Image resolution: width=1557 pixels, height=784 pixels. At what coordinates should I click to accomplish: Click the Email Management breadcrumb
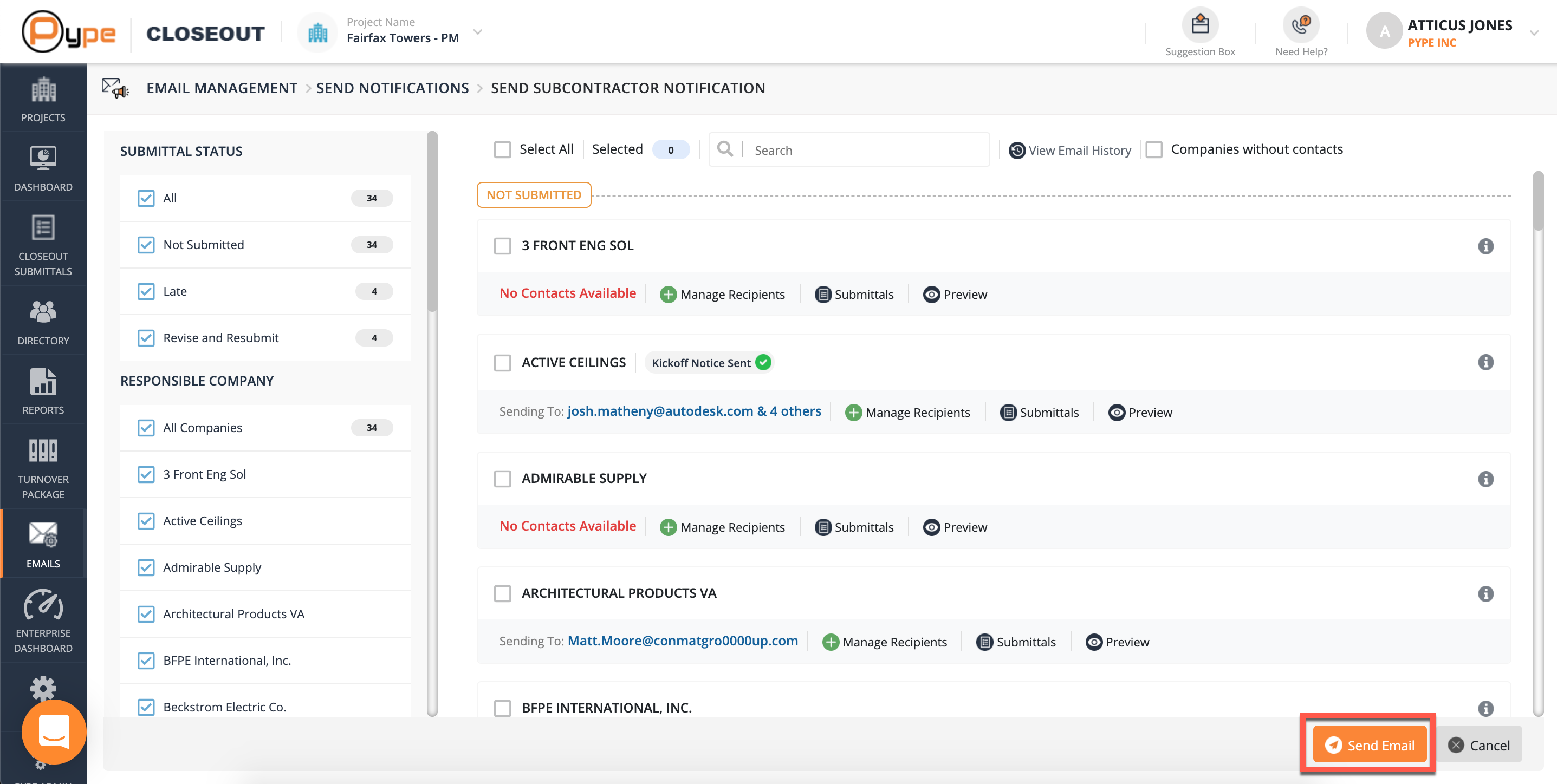(x=222, y=88)
